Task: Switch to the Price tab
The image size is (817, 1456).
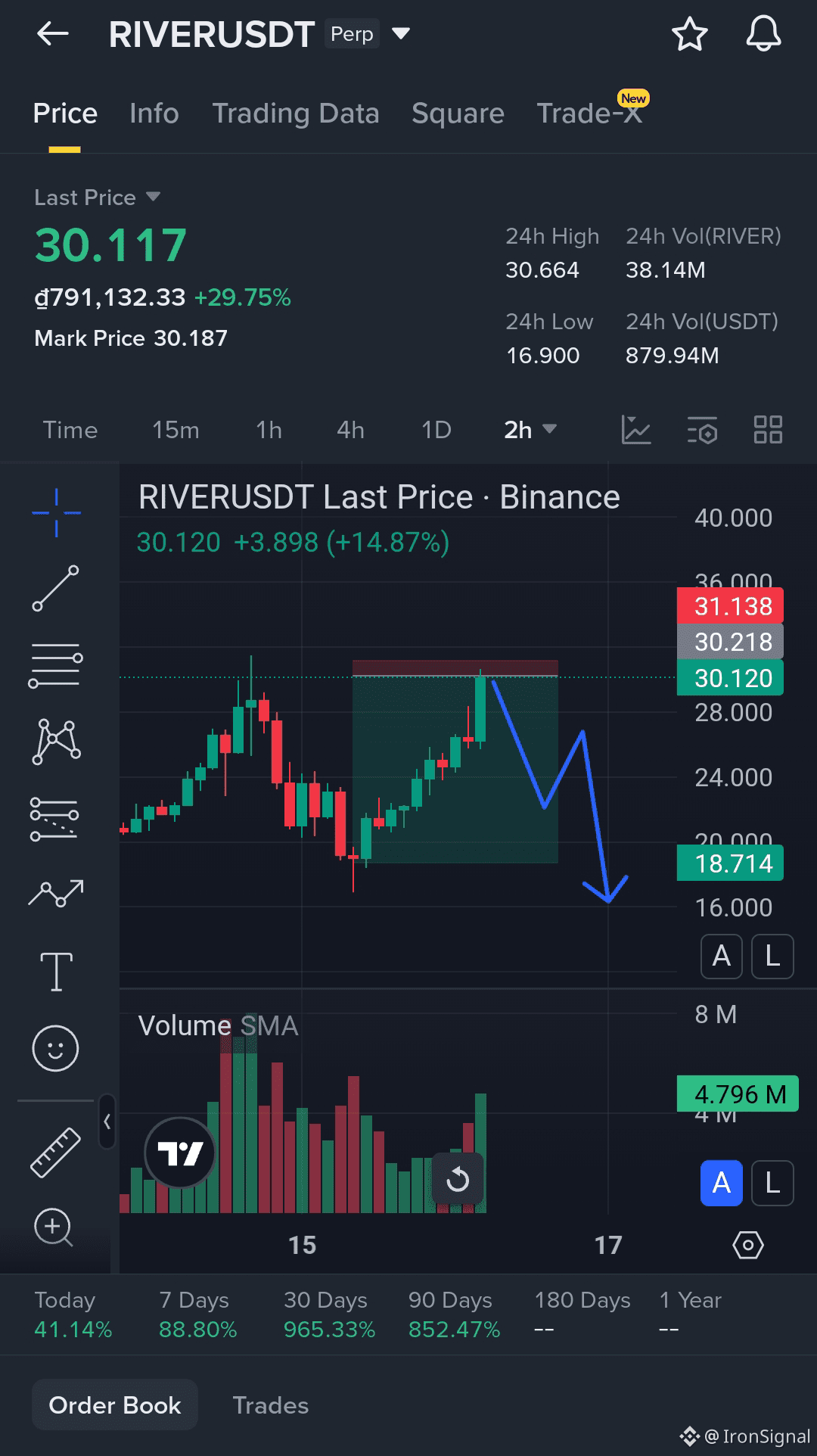Action: coord(65,114)
